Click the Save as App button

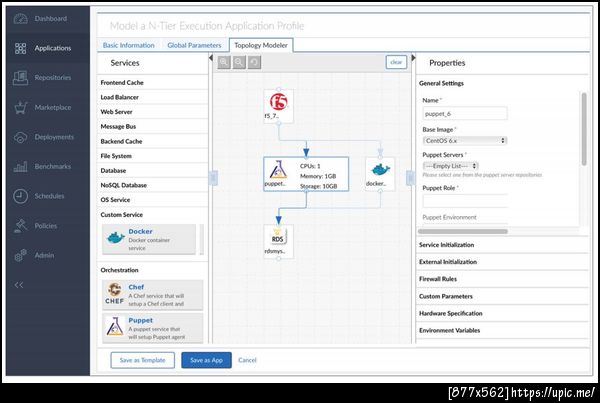(207, 360)
